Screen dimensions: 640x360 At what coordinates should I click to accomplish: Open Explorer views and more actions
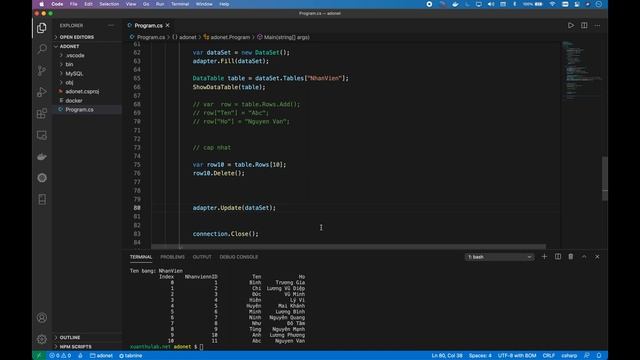coord(111,25)
